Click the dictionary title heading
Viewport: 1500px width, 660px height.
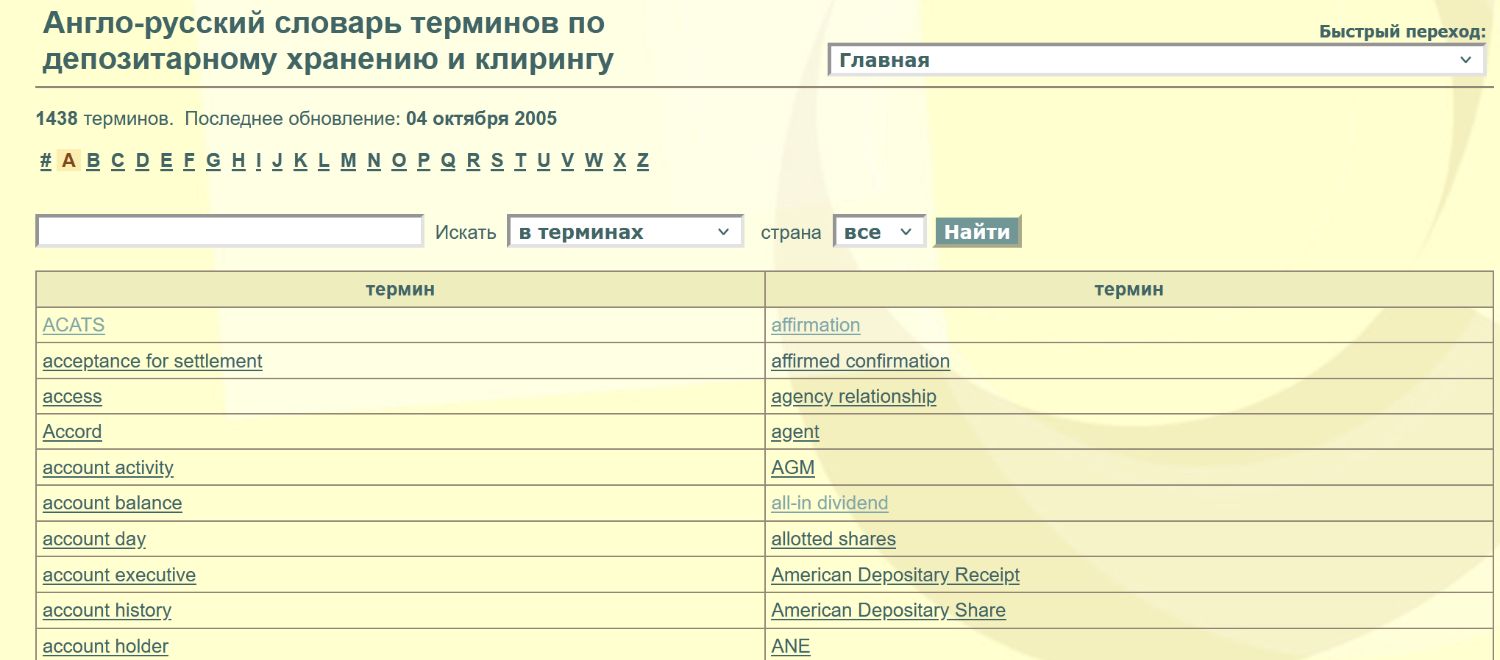[328, 41]
